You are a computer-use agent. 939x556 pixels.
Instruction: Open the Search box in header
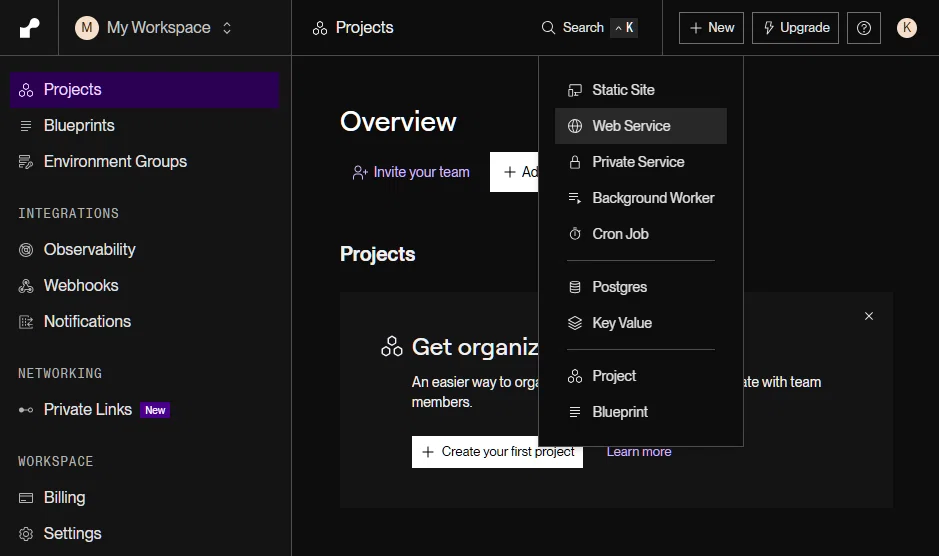[x=589, y=28]
